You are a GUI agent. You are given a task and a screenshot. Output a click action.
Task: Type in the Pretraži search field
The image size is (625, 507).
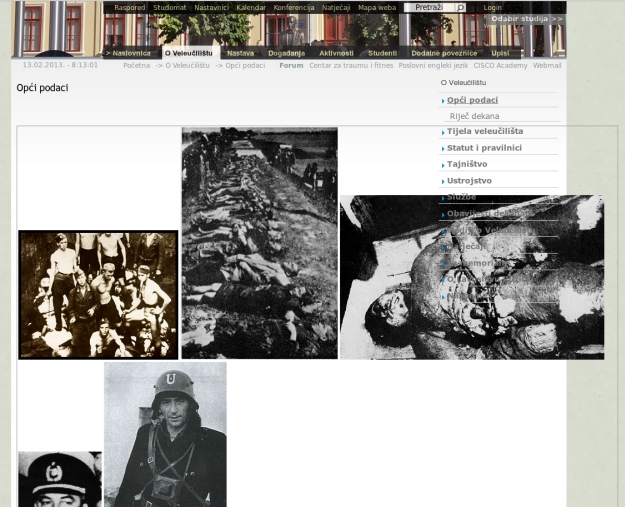pyautogui.click(x=430, y=8)
